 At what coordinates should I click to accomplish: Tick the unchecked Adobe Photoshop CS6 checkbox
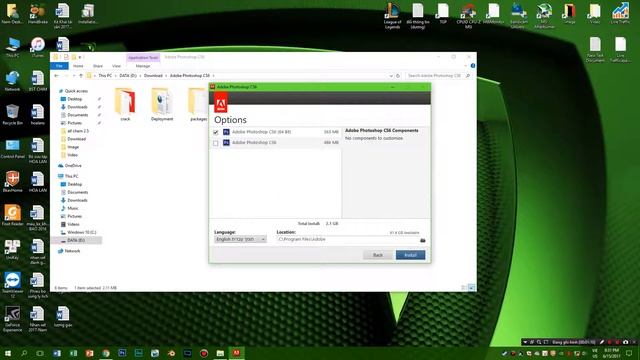tap(216, 143)
